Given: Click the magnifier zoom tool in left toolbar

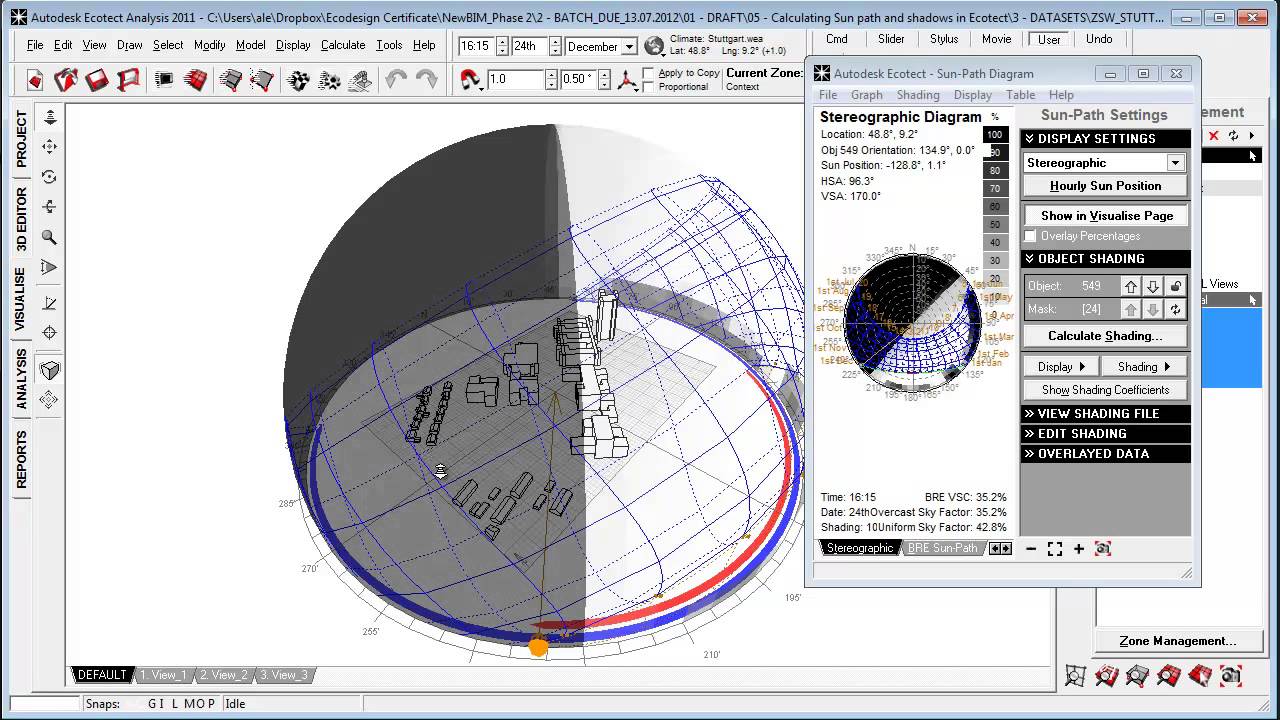Looking at the screenshot, I should [x=49, y=238].
